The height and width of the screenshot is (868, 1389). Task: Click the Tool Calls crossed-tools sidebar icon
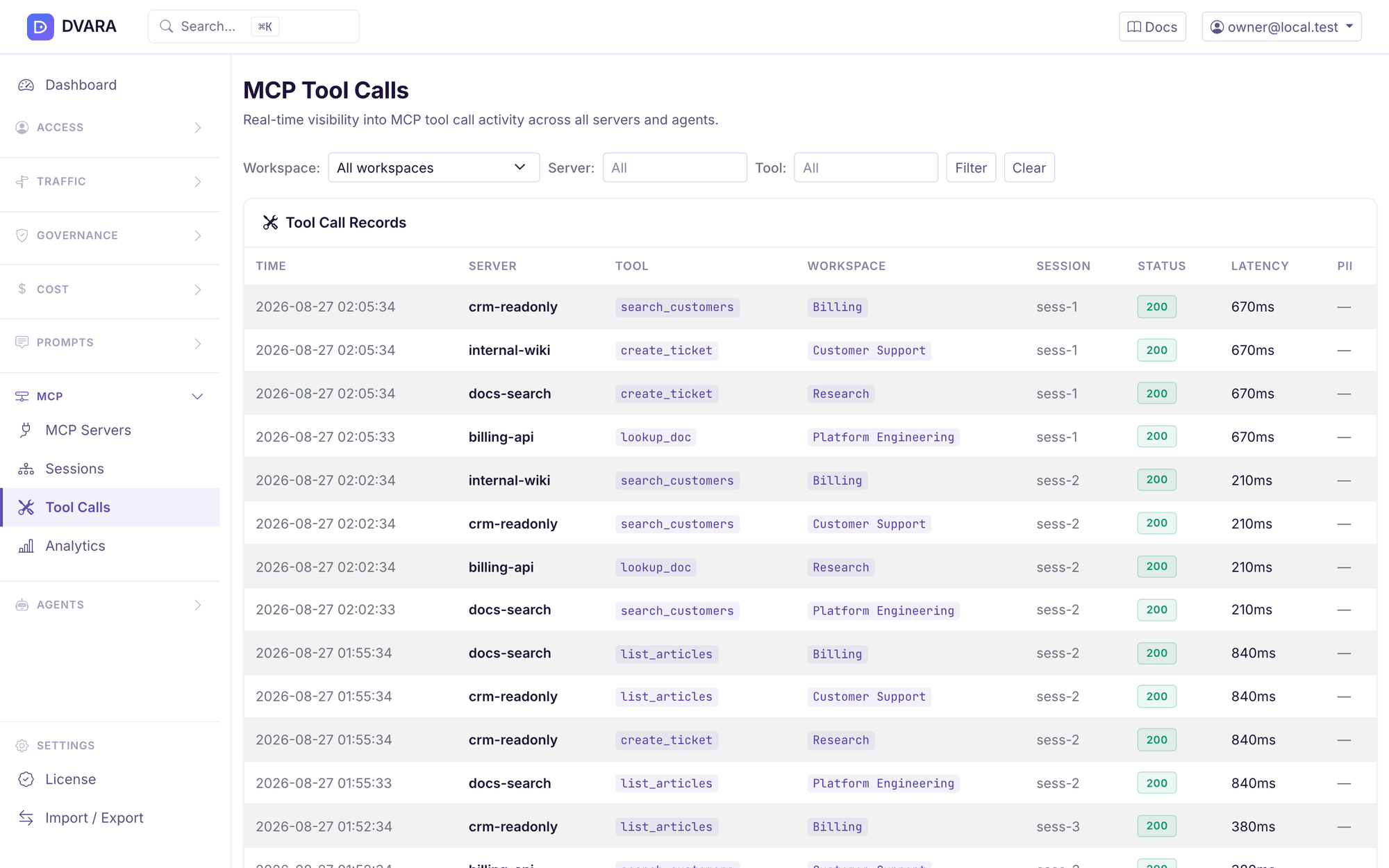coord(26,508)
